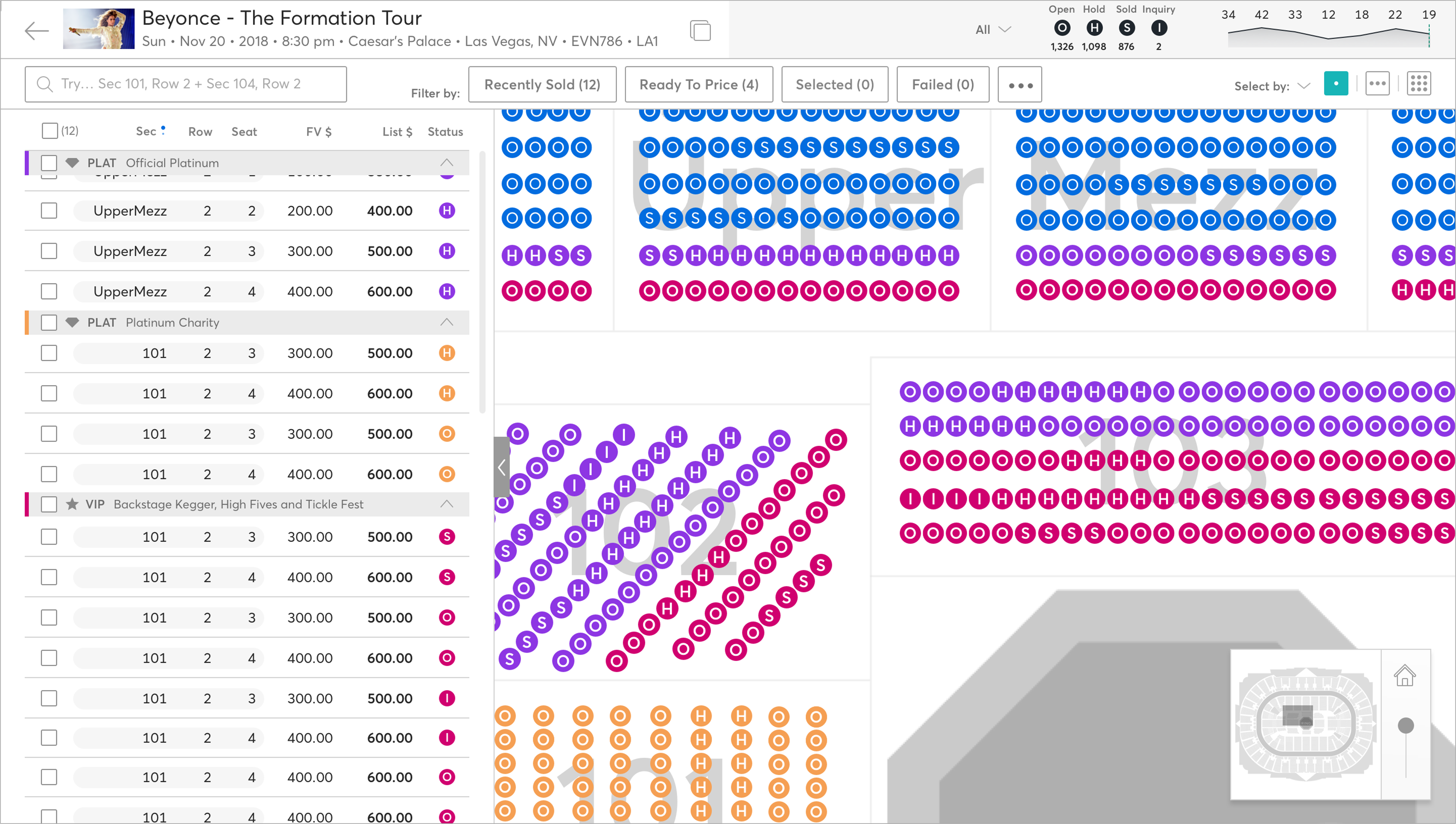Filter by Recently Sold (12)
Screen dimensions: 1456x824
[x=542, y=84]
